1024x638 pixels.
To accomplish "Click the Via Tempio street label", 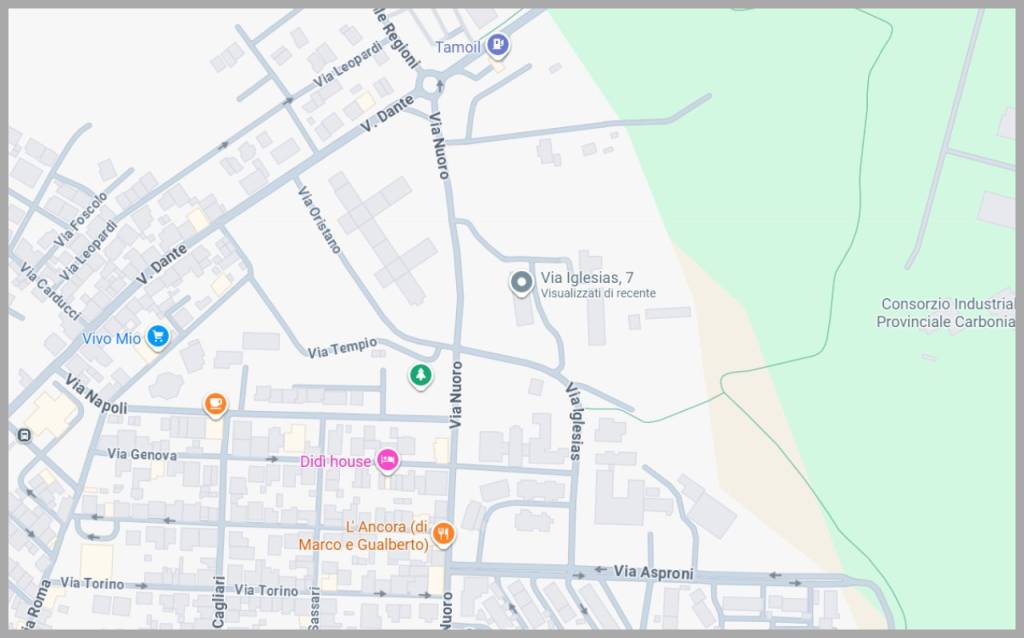I will (342, 348).
